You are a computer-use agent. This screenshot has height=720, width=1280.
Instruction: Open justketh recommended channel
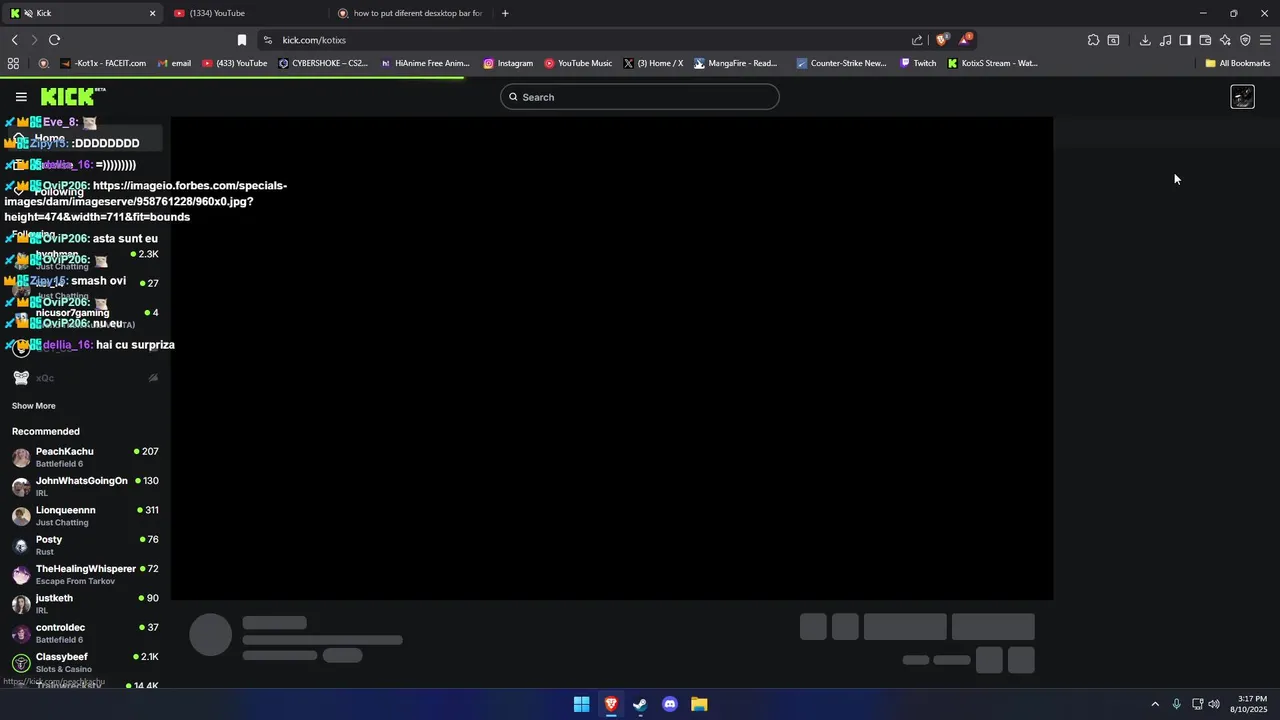click(85, 604)
